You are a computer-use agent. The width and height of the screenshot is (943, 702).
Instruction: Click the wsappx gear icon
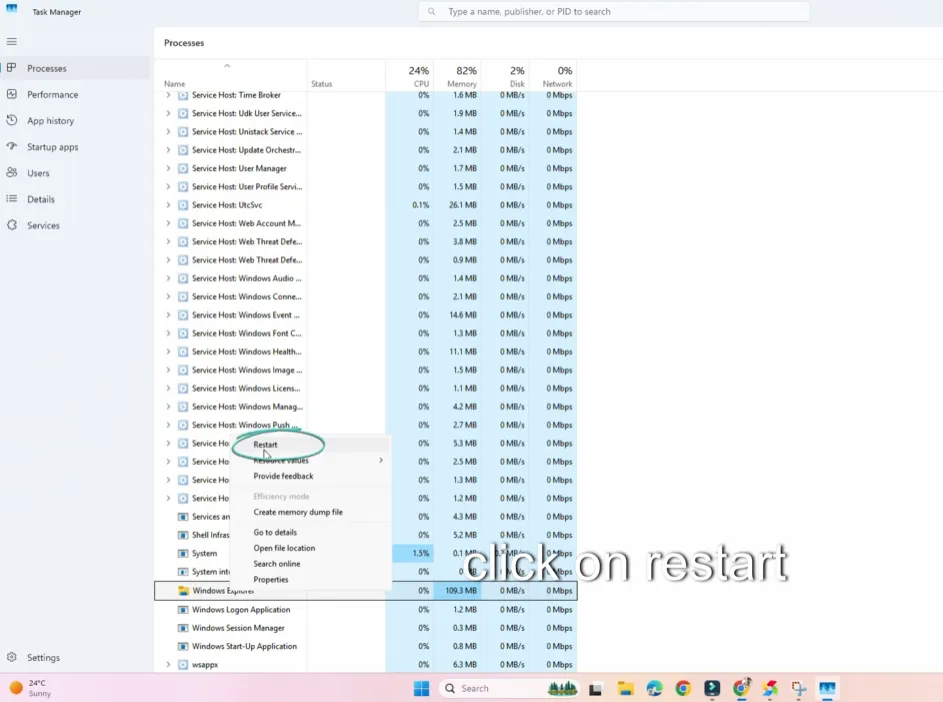[183, 665]
